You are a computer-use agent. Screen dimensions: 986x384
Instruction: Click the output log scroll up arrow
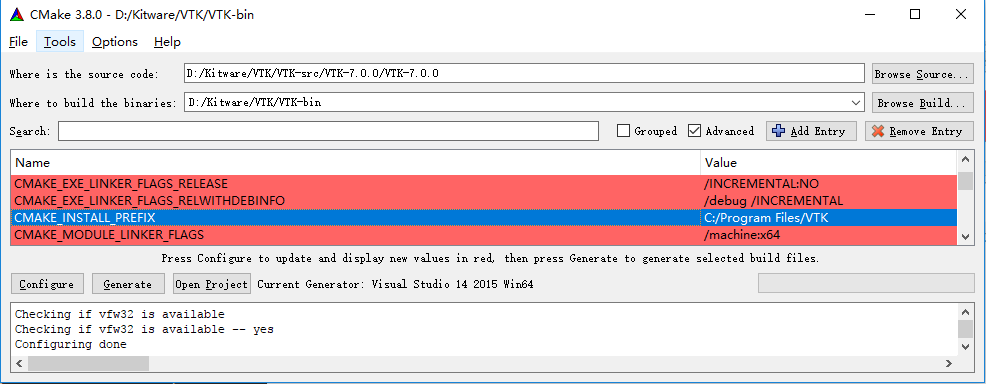(965, 312)
